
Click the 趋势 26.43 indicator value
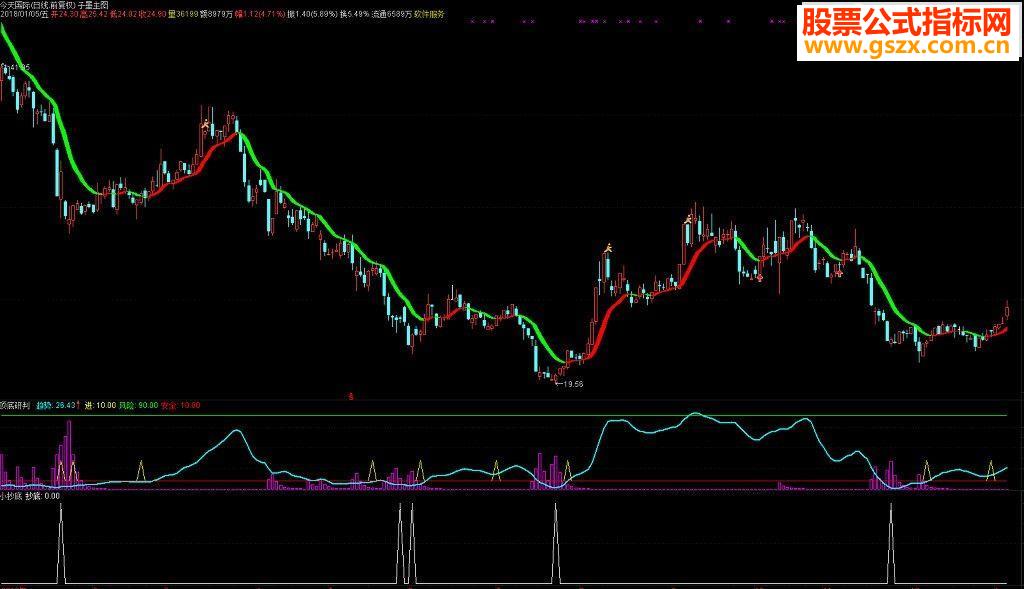[56, 406]
